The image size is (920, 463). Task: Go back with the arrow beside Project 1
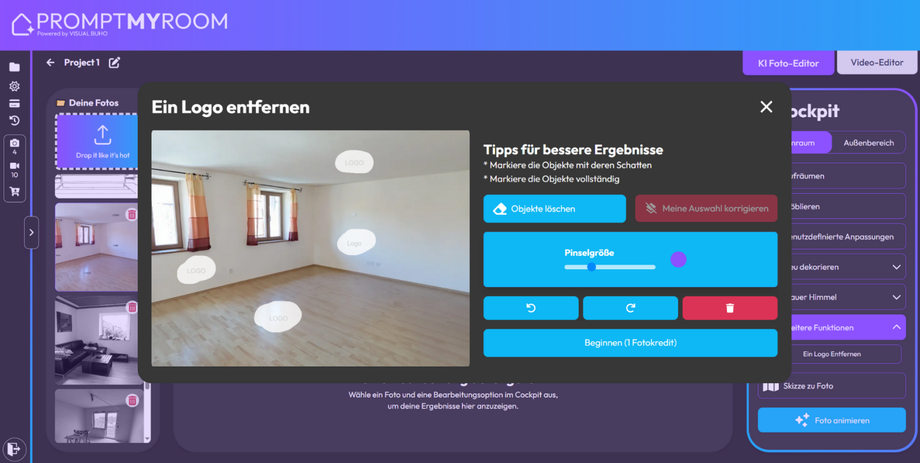(50, 62)
